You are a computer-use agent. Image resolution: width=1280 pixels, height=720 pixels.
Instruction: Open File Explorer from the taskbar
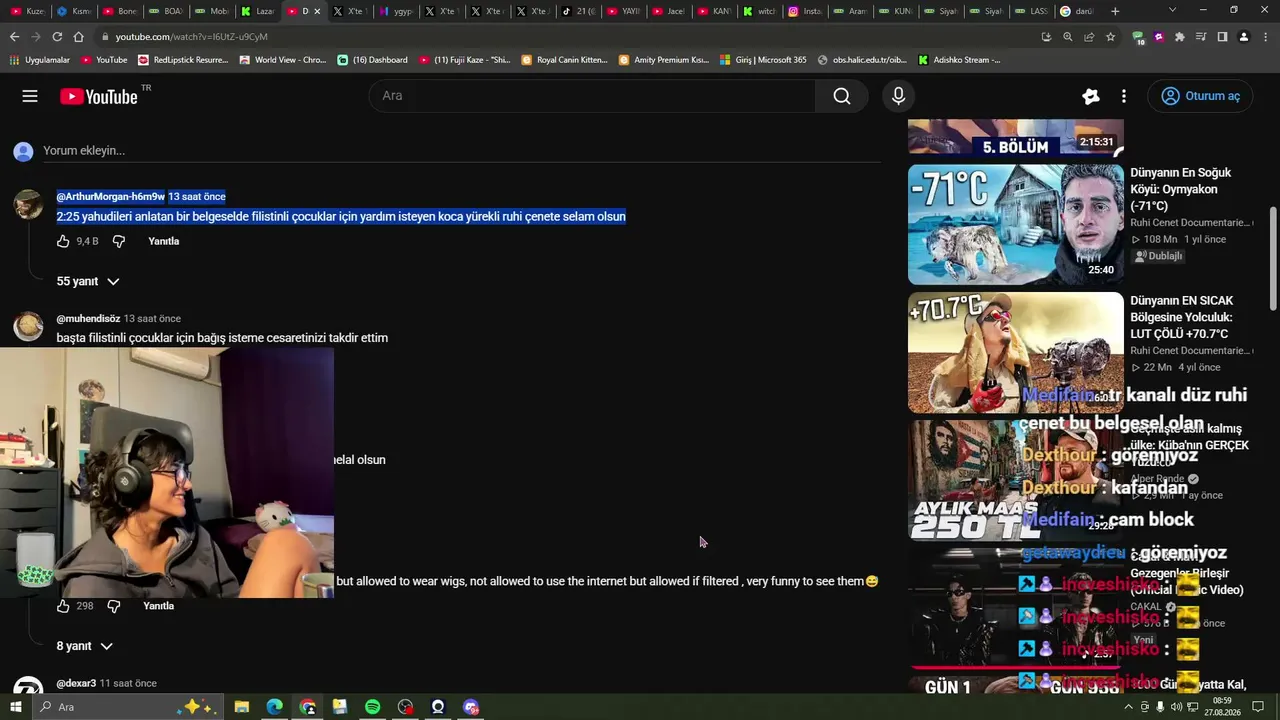click(241, 707)
